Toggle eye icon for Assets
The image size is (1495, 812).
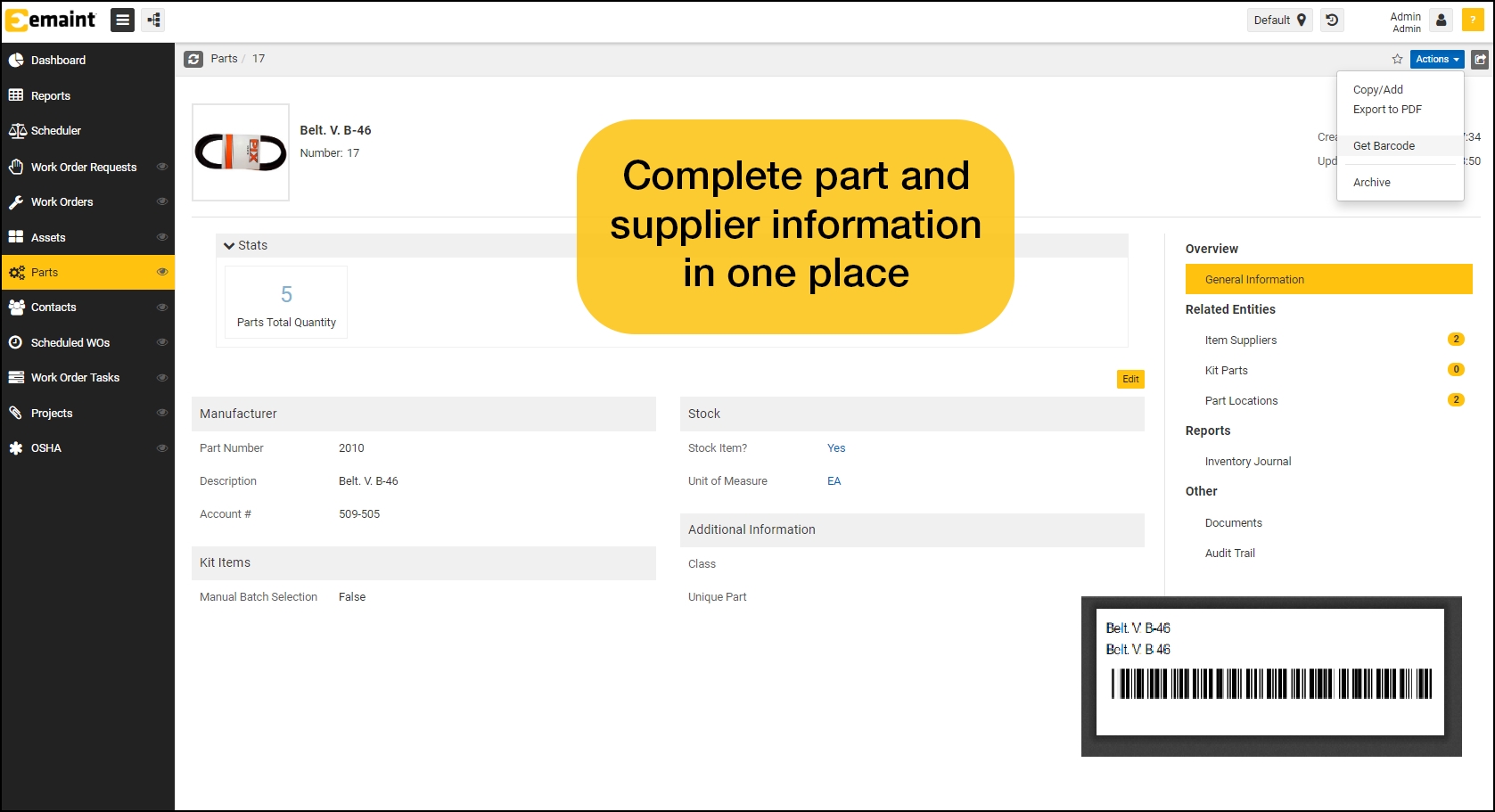(162, 237)
